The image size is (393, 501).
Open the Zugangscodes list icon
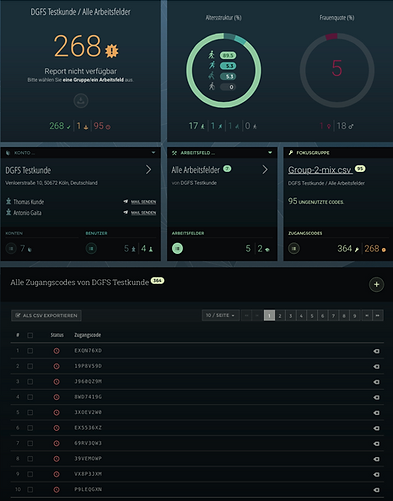294,248
